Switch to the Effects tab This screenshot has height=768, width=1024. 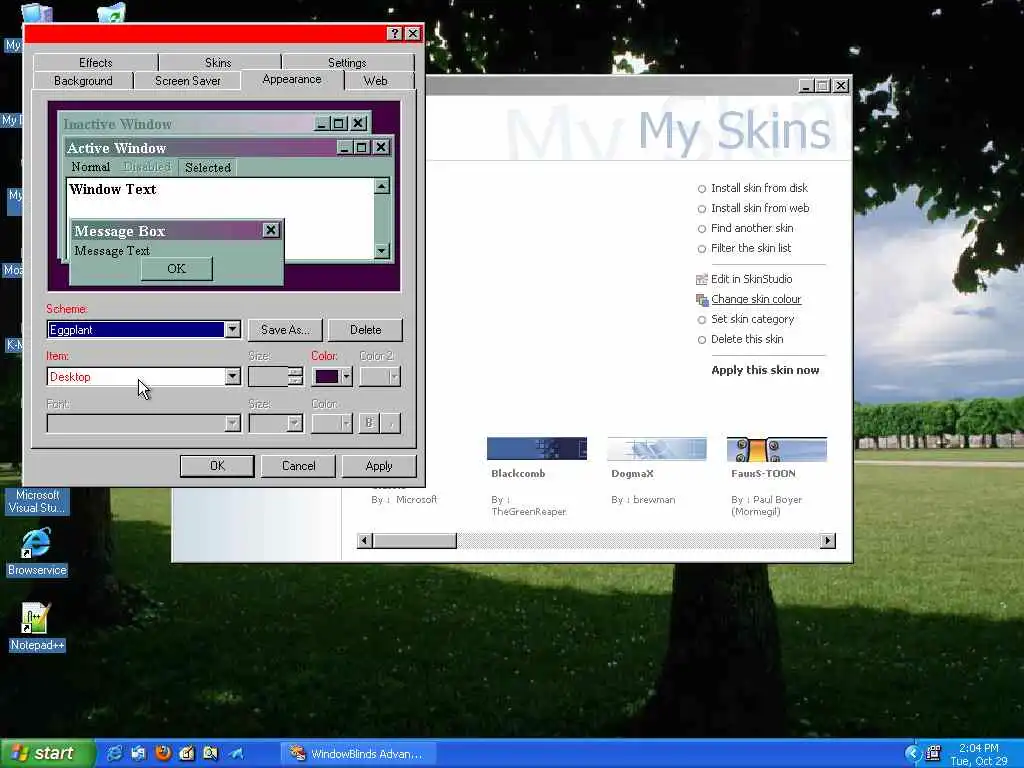pos(95,63)
